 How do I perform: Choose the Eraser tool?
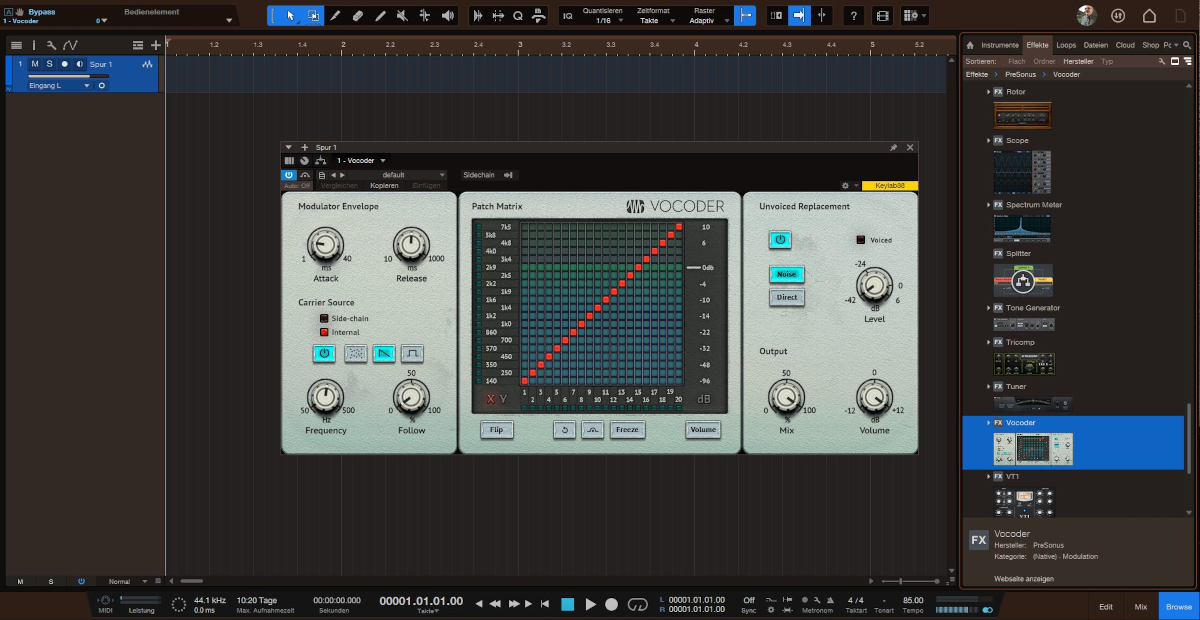[357, 15]
